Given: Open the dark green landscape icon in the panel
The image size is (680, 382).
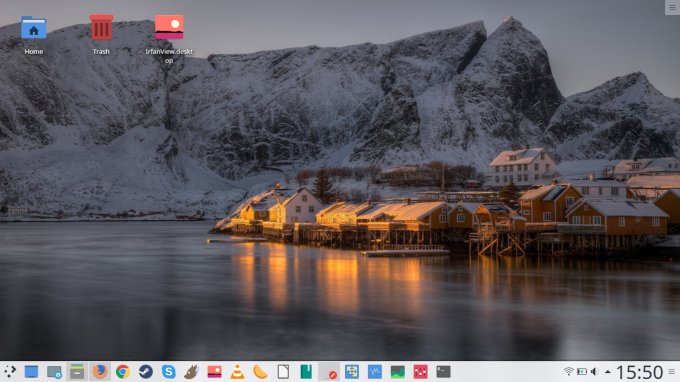Looking at the screenshot, I should [398, 372].
